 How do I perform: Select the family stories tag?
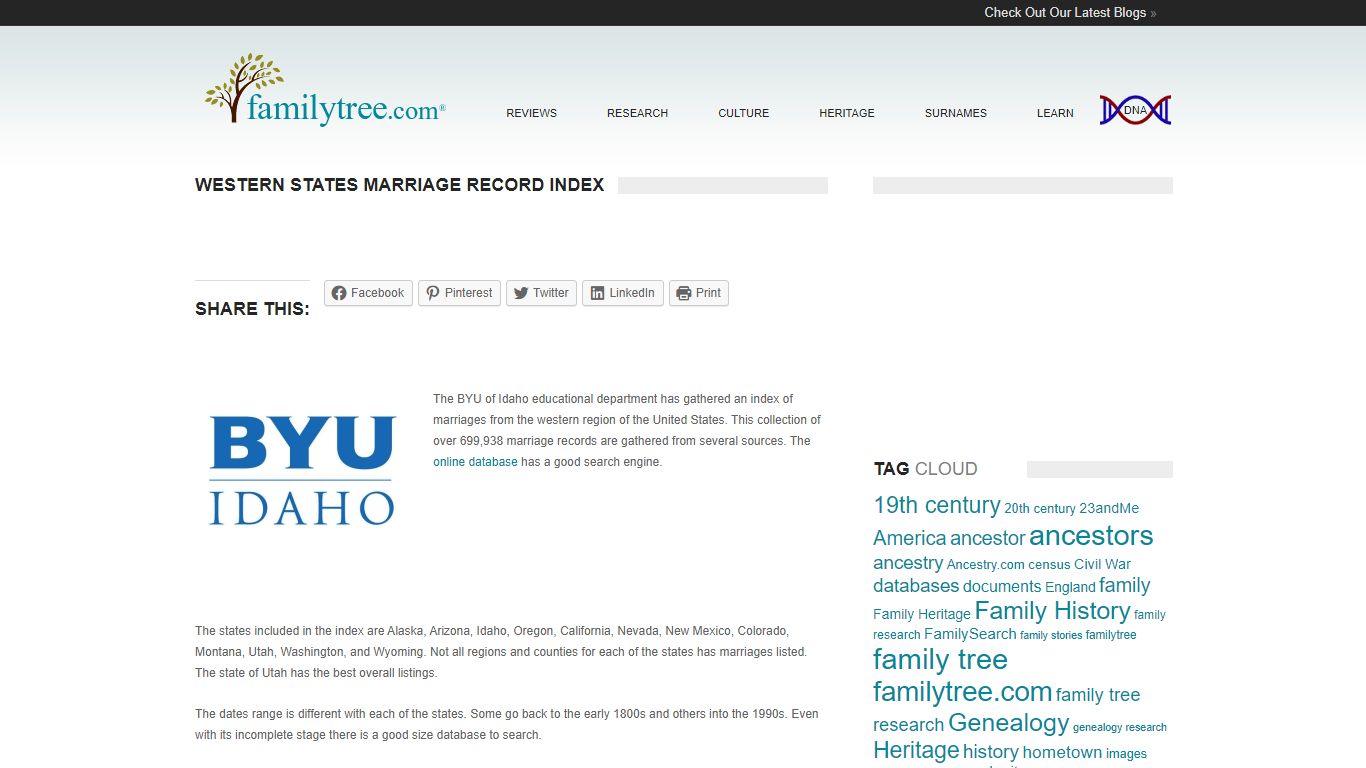pyautogui.click(x=1050, y=635)
